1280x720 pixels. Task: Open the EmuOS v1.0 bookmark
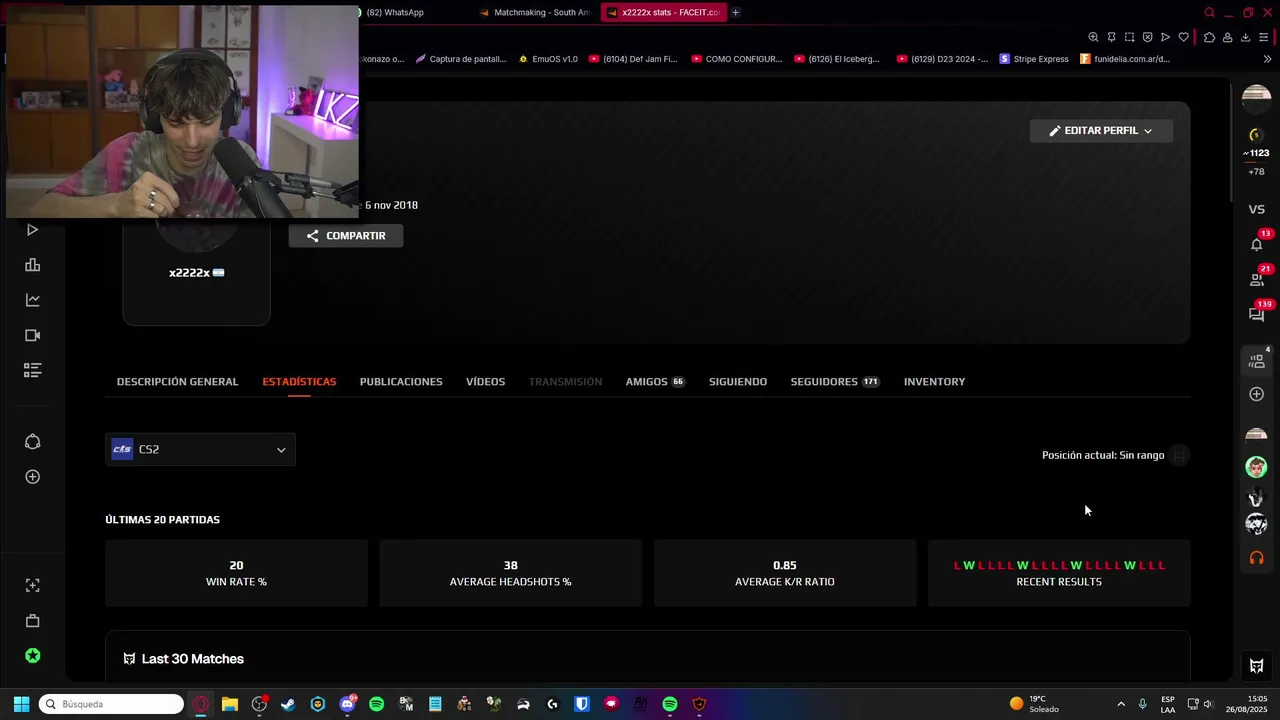[x=548, y=59]
